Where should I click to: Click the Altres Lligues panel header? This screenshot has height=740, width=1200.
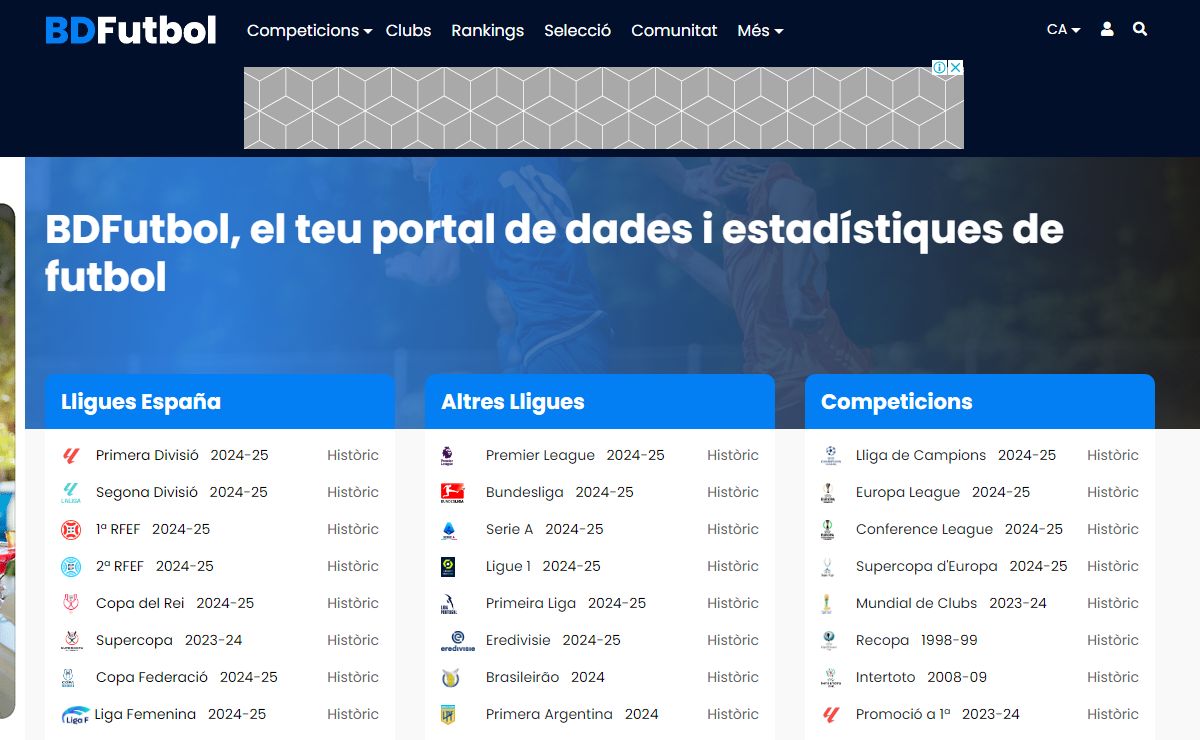[x=600, y=402]
